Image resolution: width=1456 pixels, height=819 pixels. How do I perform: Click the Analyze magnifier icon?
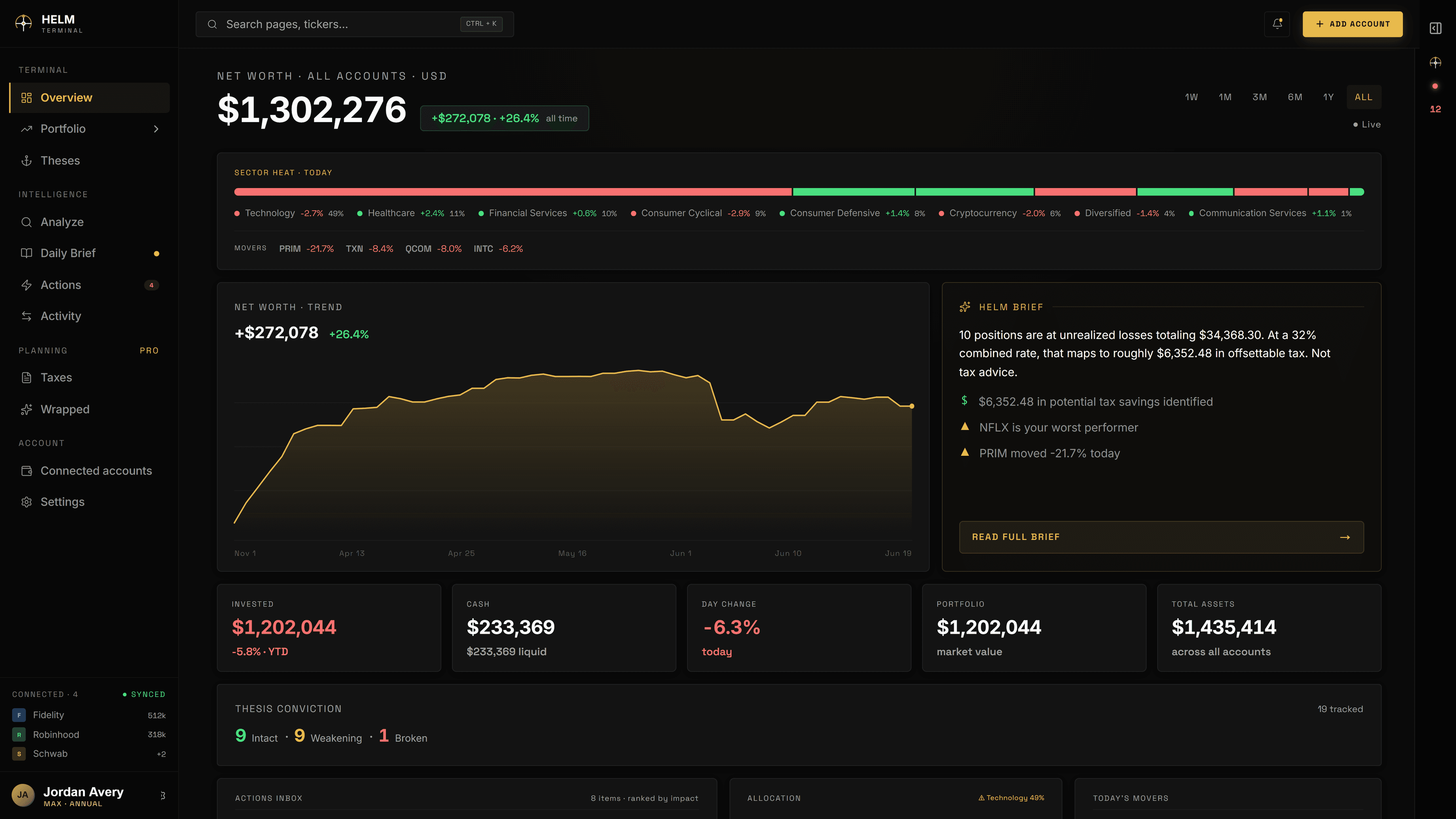(x=27, y=222)
